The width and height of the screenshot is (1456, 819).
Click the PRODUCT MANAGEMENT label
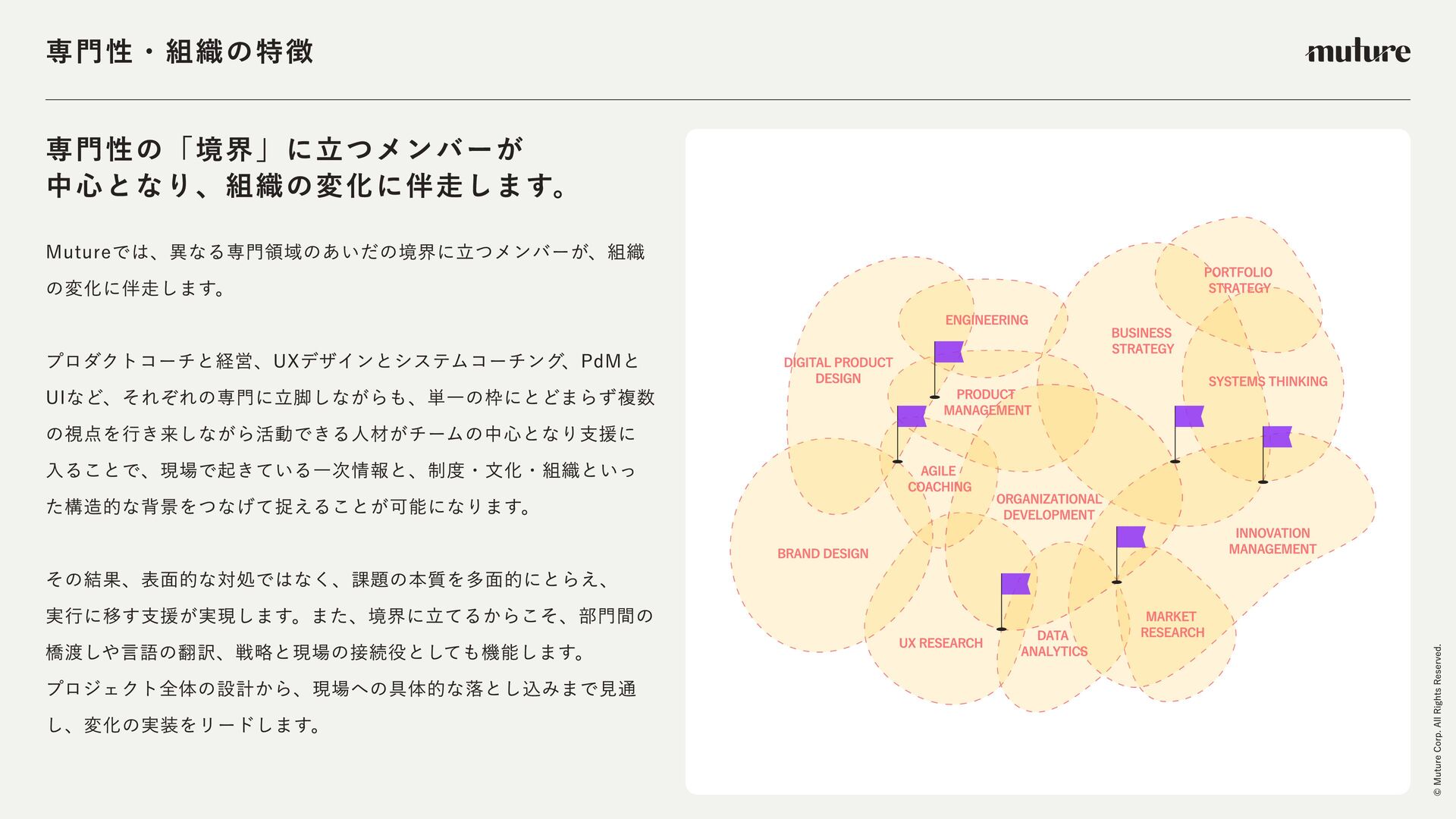pos(987,402)
